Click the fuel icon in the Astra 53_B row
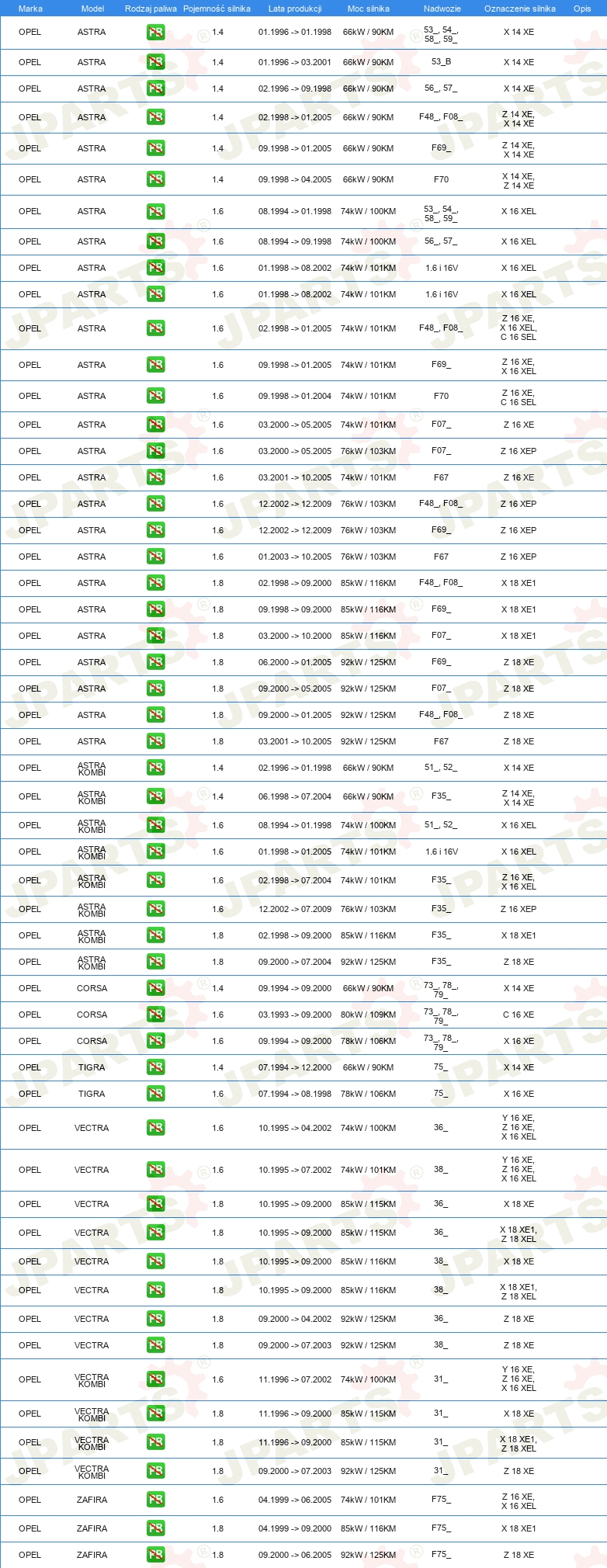Viewport: 607px width, 1568px height. pyautogui.click(x=155, y=62)
